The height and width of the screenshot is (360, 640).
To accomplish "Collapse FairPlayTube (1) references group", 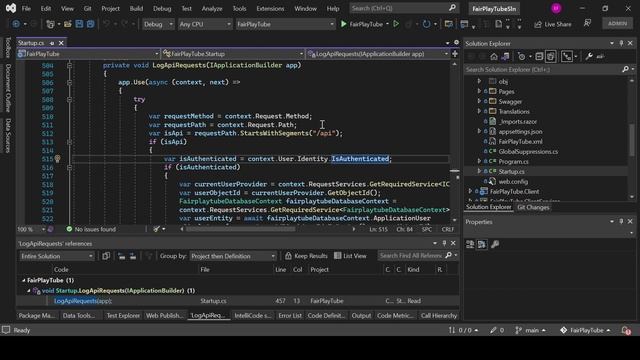I will [24, 280].
